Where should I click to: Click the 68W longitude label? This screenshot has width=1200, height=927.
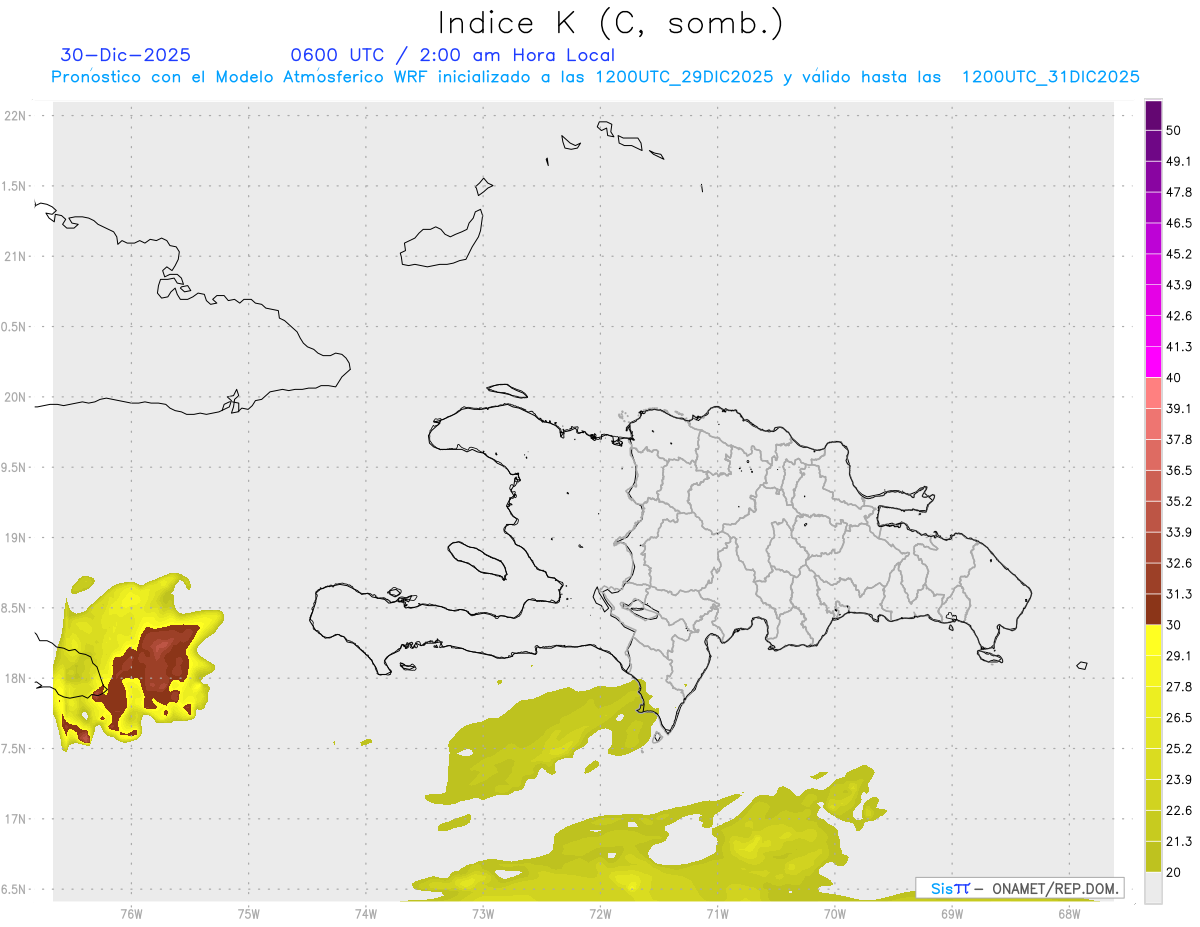point(1069,913)
